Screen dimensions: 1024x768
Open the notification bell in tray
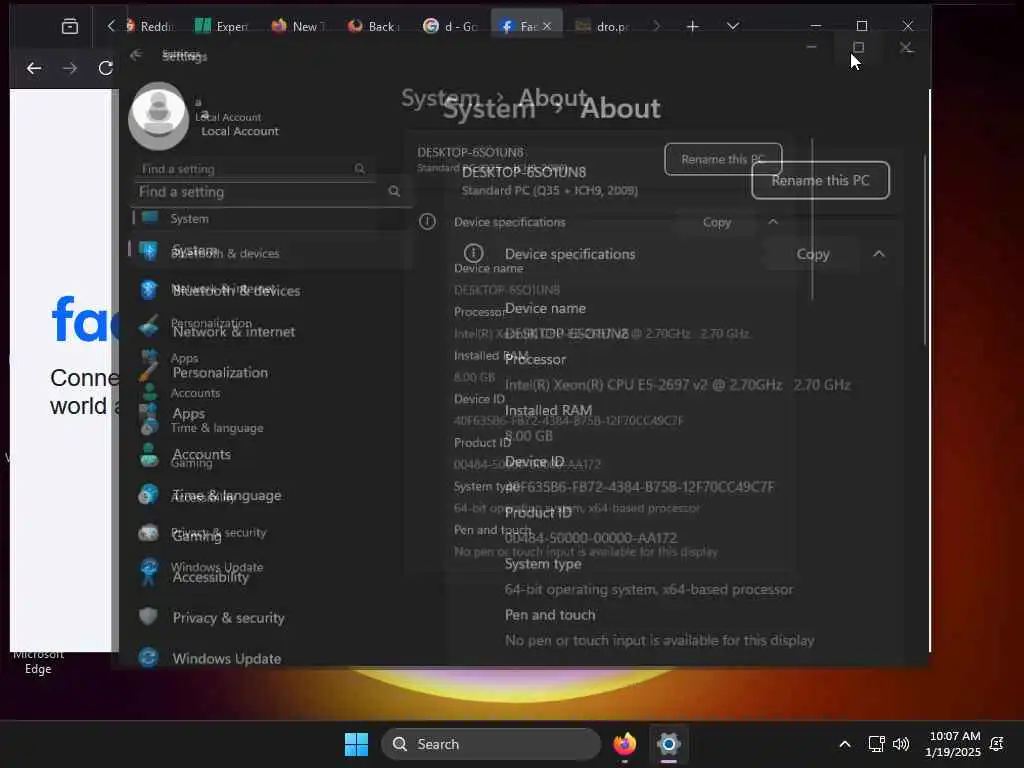pos(997,744)
